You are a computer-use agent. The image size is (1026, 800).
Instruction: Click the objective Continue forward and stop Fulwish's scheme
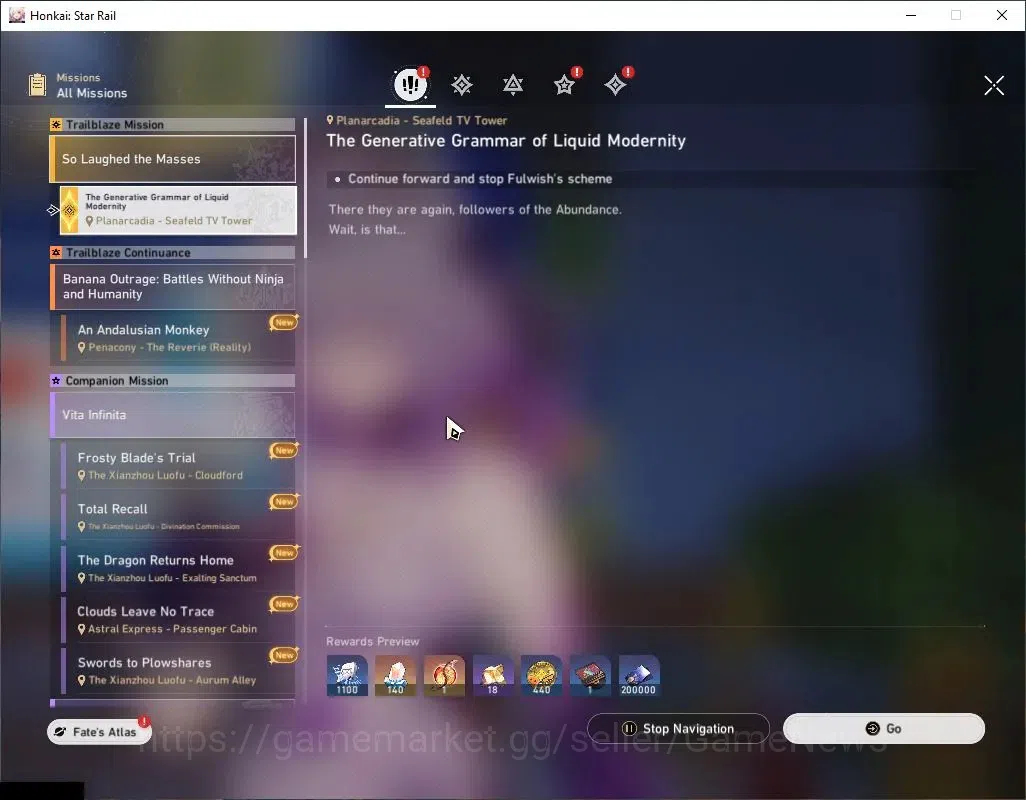(x=480, y=179)
